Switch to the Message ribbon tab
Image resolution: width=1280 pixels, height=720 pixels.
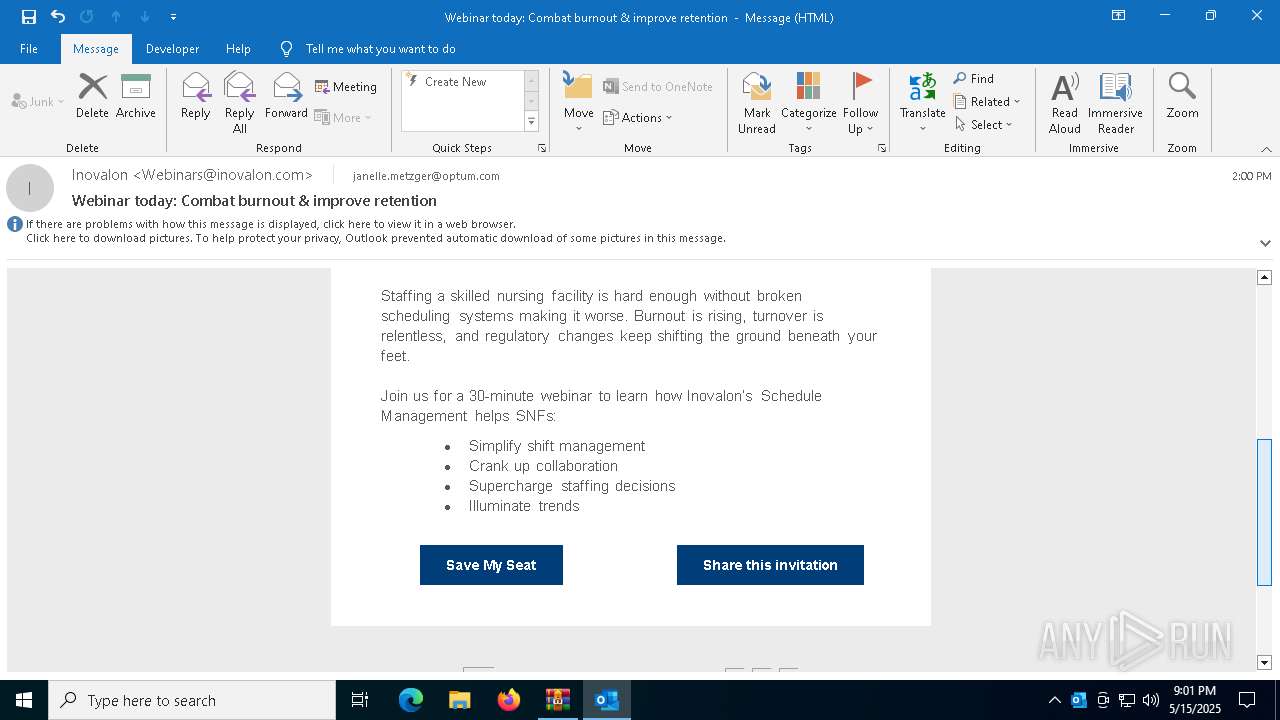pos(96,48)
